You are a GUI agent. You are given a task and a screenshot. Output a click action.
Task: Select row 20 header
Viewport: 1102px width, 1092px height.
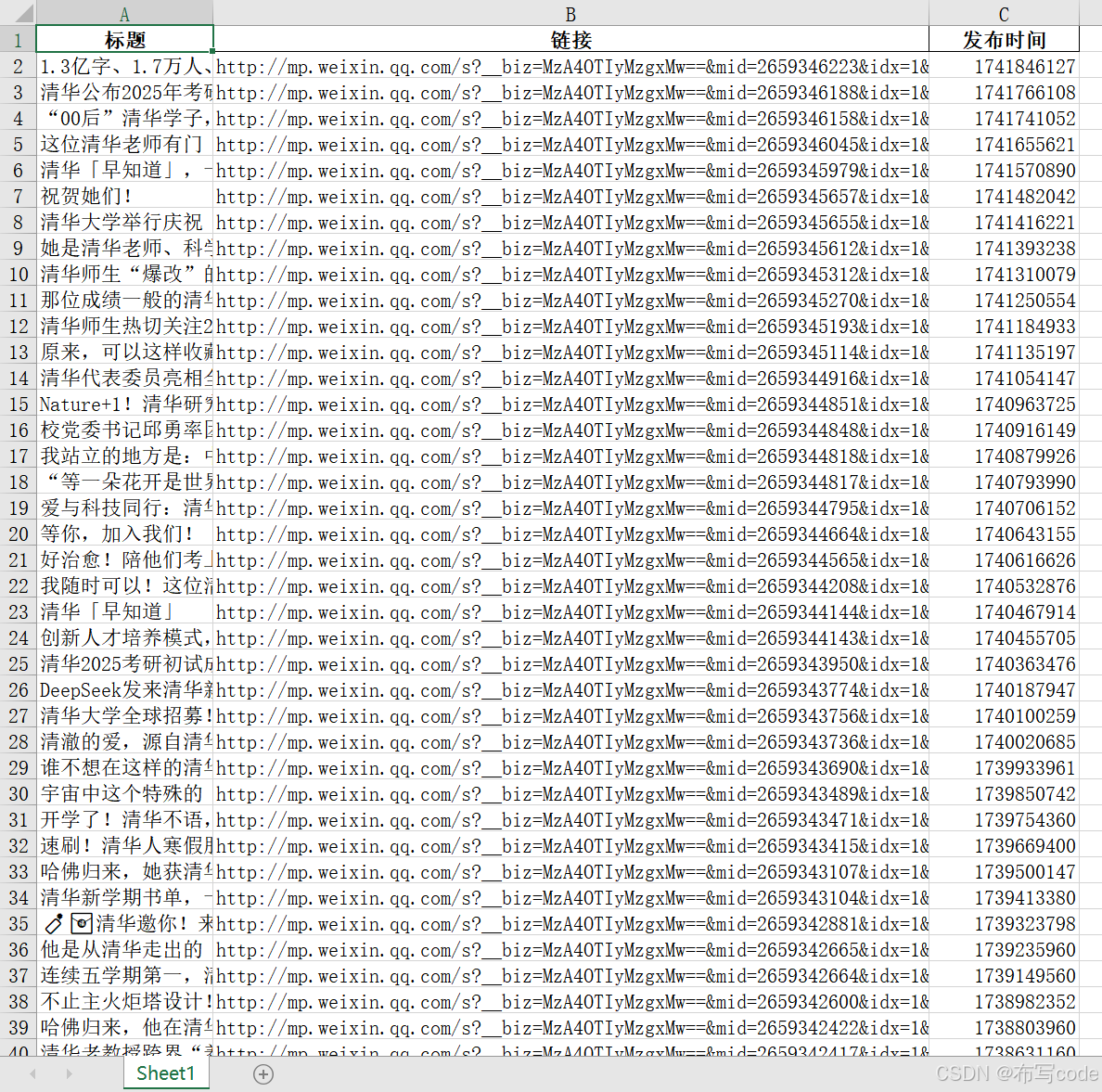[18, 533]
